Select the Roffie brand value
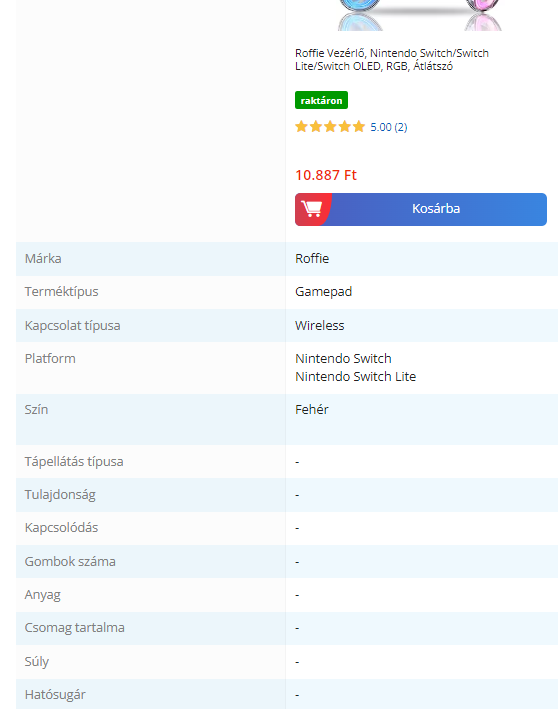 tap(312, 259)
